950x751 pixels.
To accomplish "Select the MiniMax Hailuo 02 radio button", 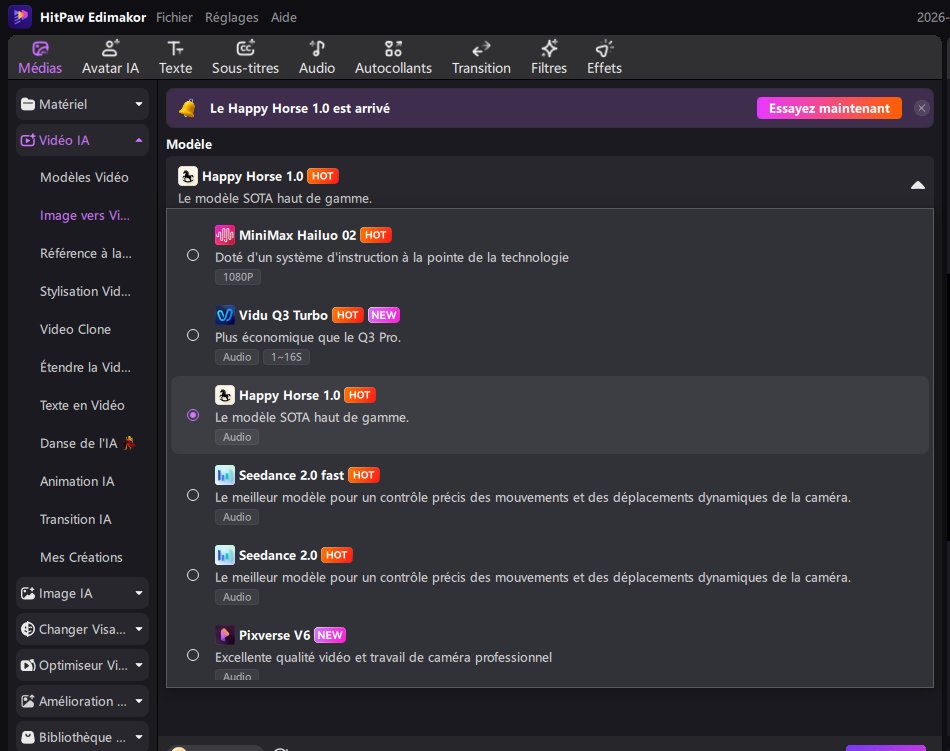I will click(193, 256).
